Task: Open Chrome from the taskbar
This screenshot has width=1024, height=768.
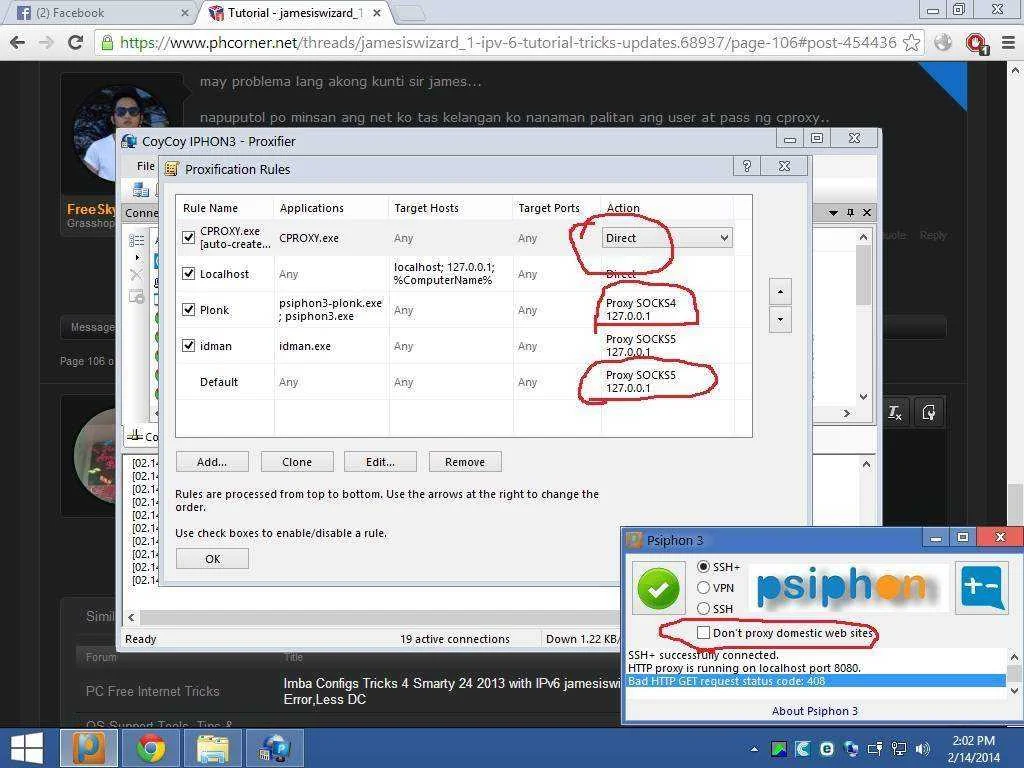Action: point(151,748)
